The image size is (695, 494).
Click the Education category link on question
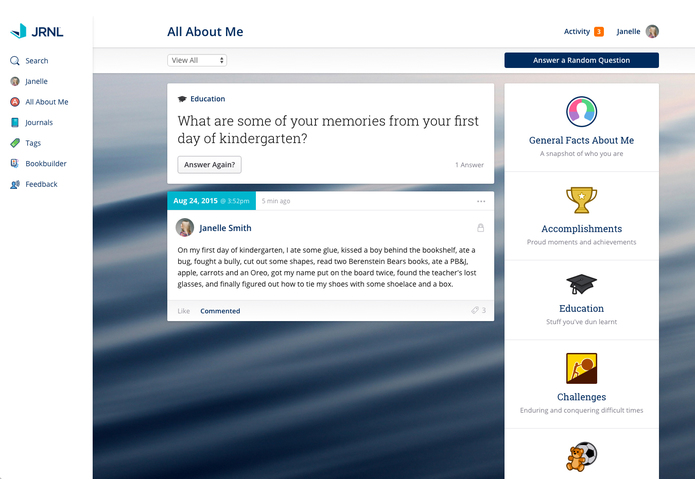(x=207, y=99)
